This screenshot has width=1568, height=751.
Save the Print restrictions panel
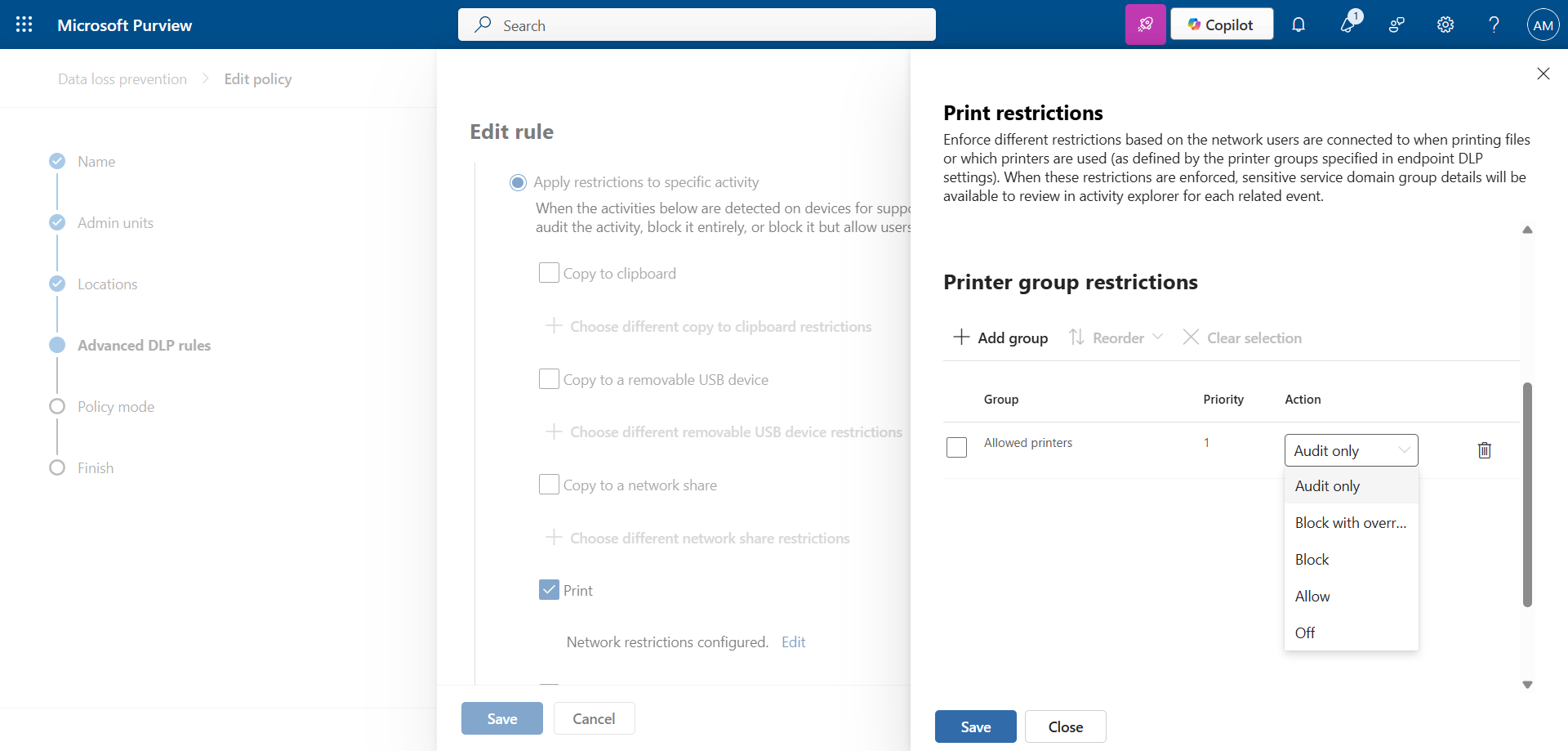[975, 726]
